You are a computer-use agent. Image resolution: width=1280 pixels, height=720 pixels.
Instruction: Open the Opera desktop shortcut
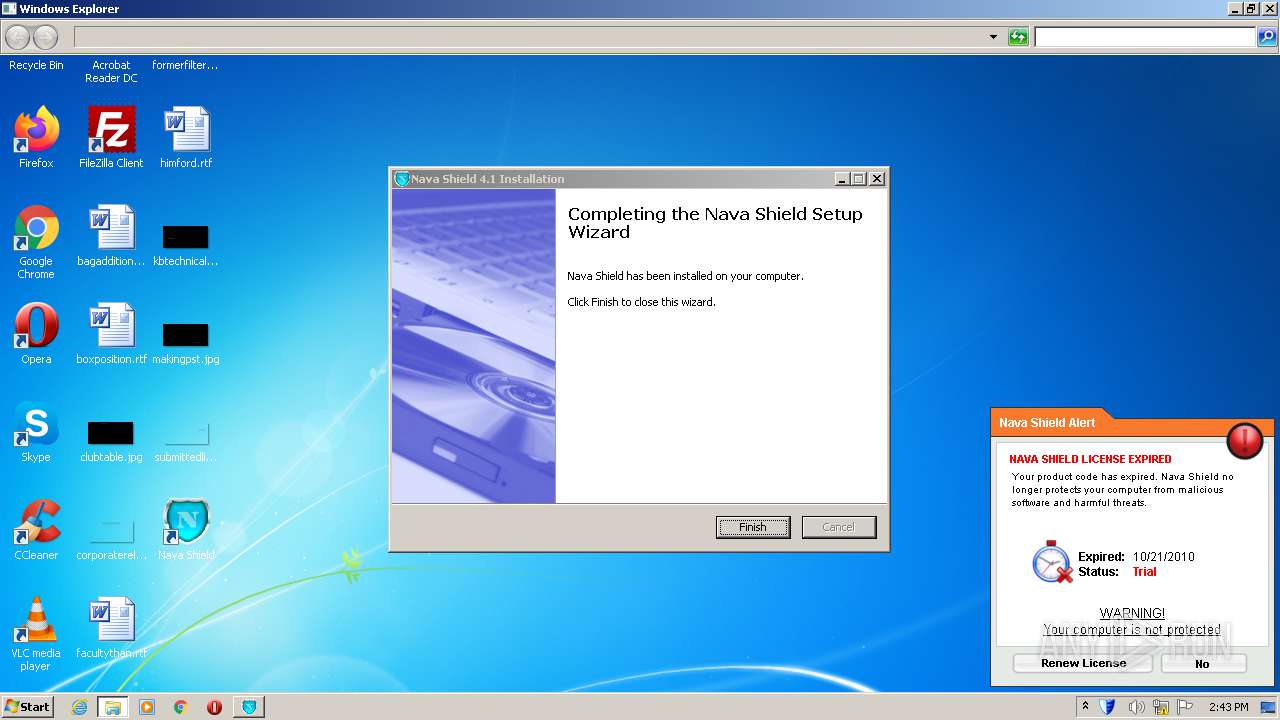[36, 334]
